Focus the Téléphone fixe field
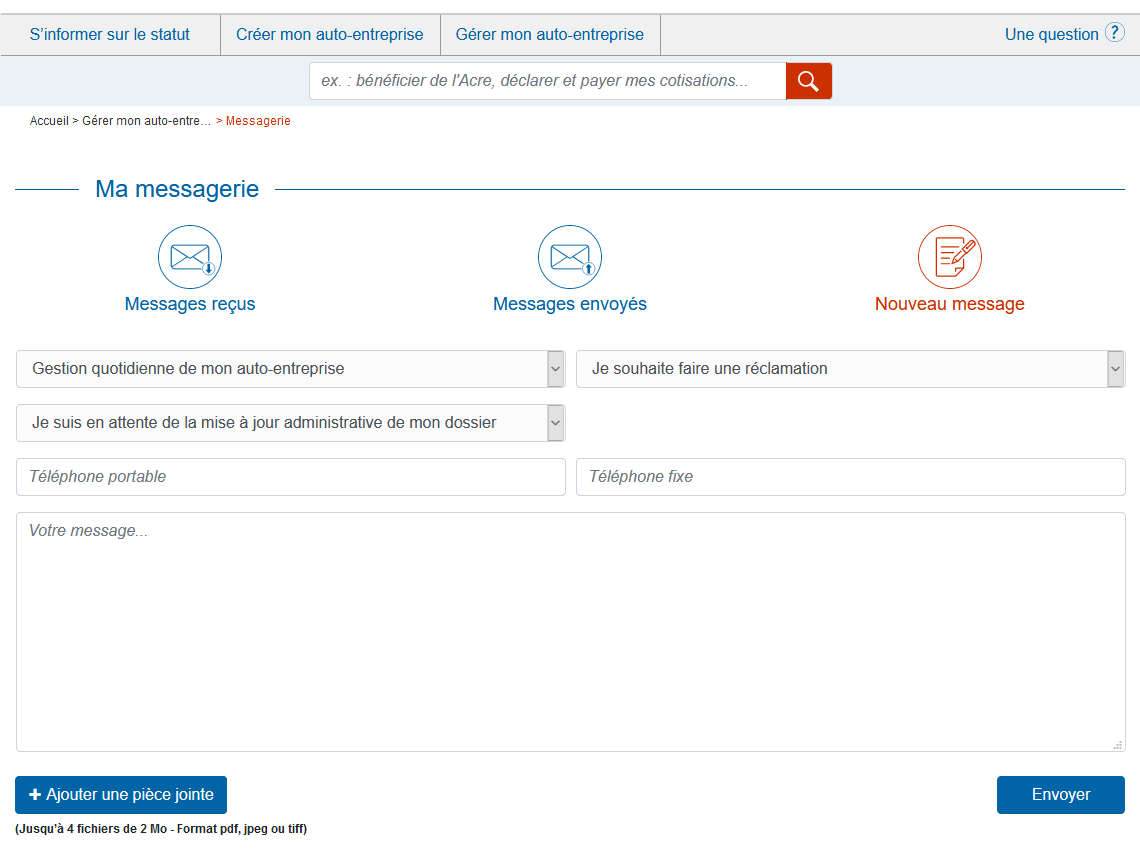The height and width of the screenshot is (853, 1140). tap(850, 477)
